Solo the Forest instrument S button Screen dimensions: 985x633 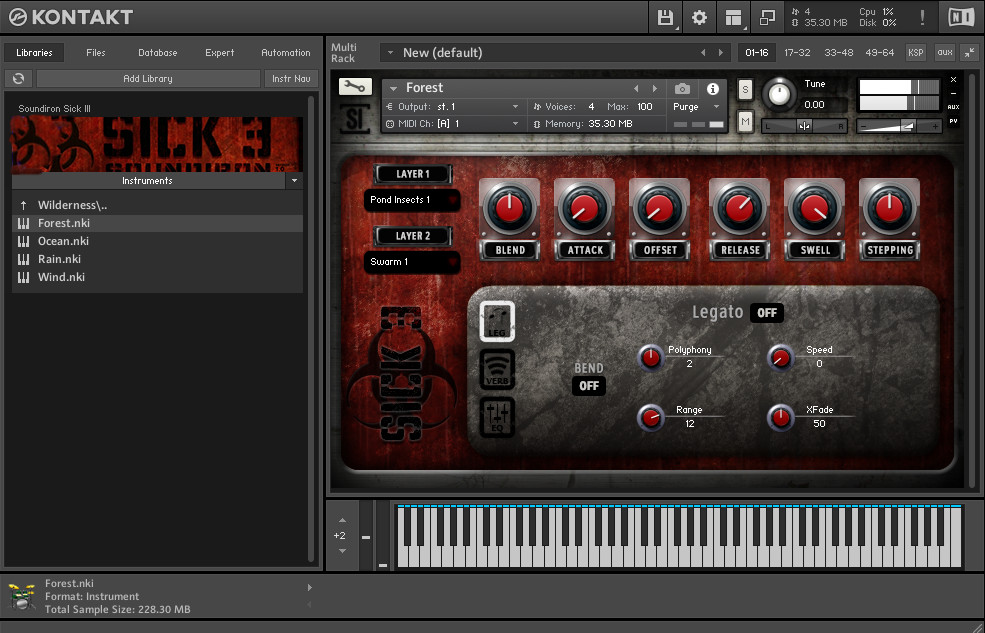(x=745, y=89)
